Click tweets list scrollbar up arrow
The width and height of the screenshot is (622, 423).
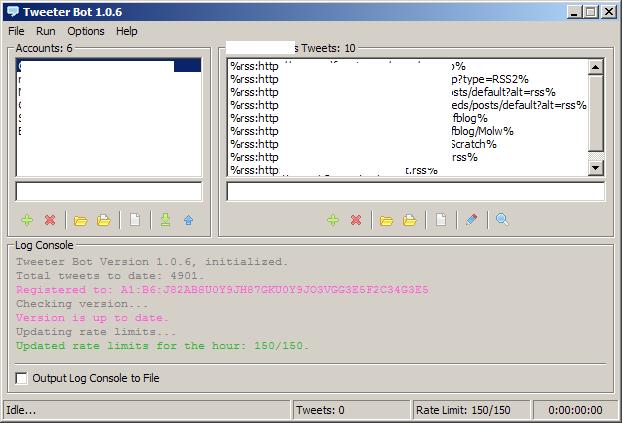click(x=595, y=67)
